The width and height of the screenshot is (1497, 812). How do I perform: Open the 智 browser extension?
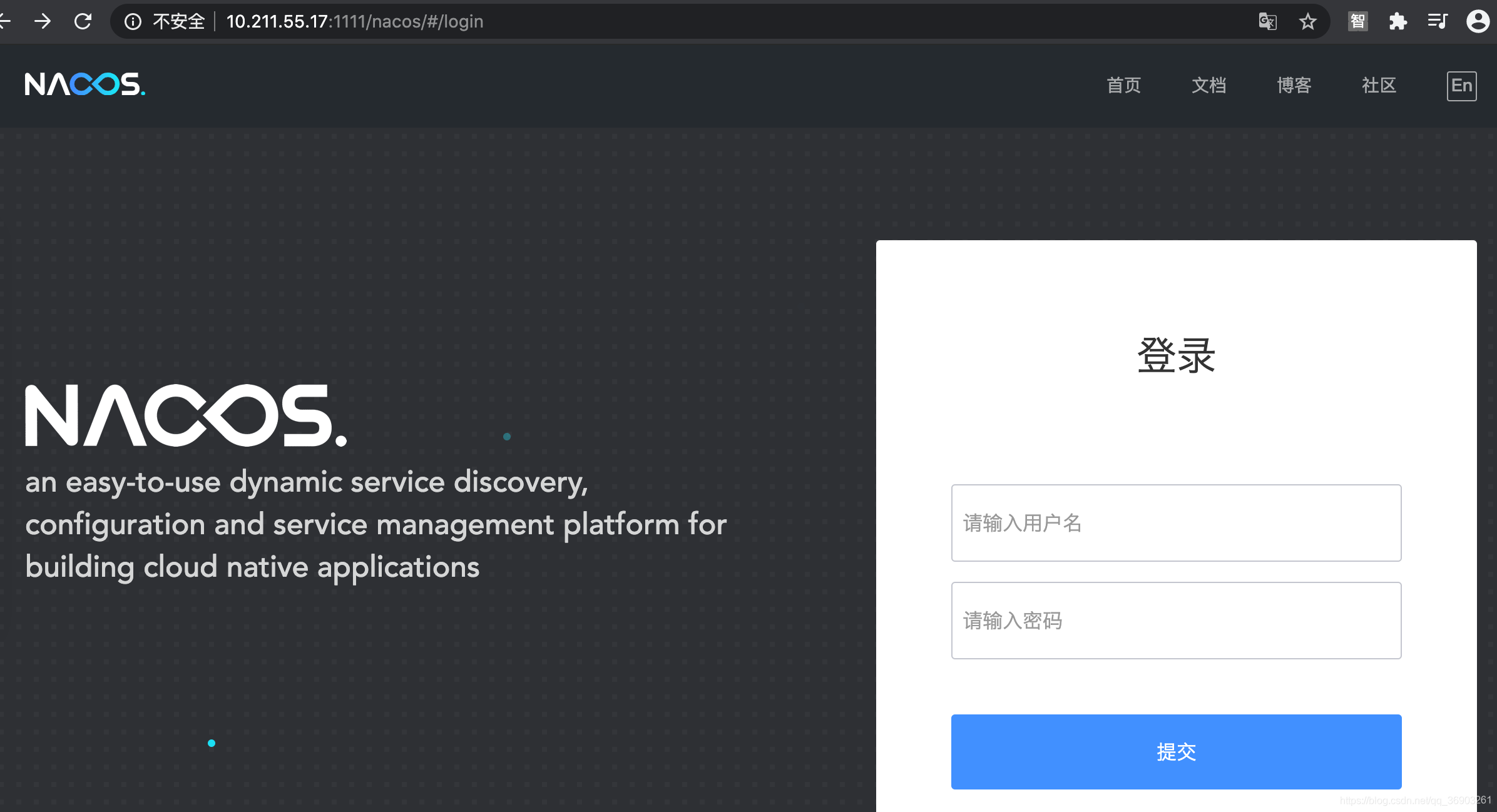tap(1357, 22)
